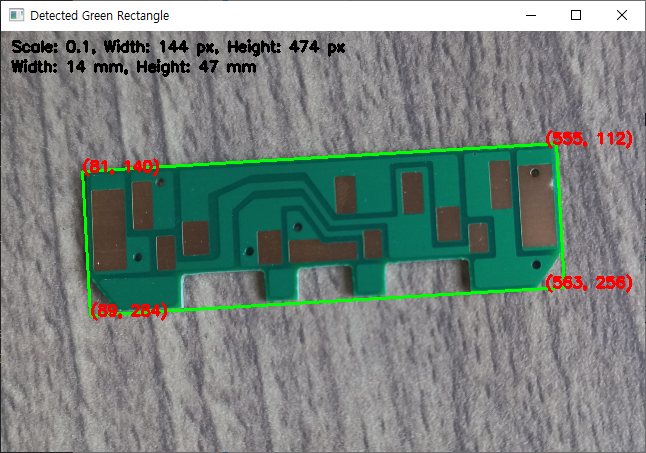The width and height of the screenshot is (646, 453).
Task: Close the Detected Green Rectangle window
Action: (x=622, y=15)
